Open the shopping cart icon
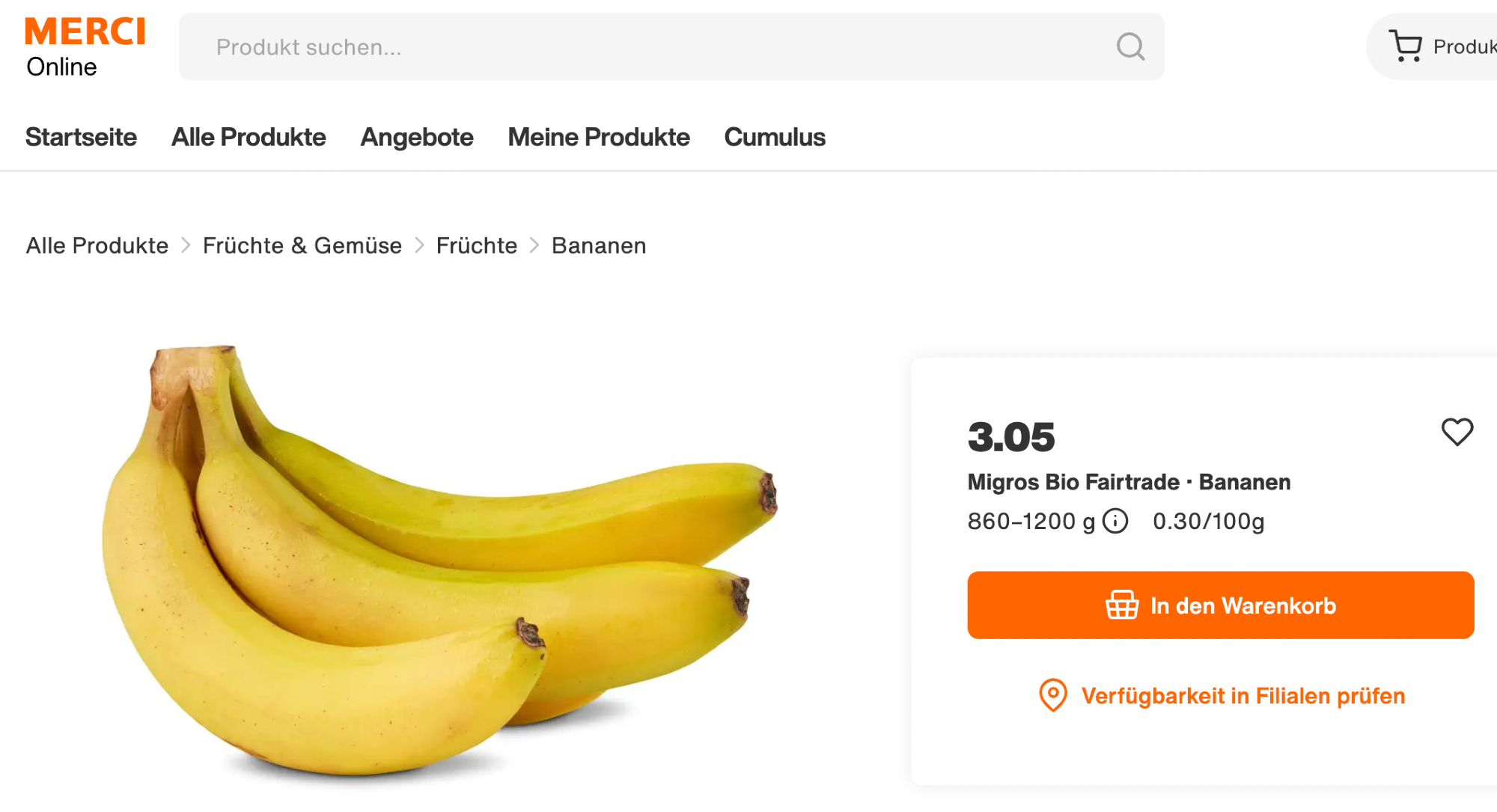This screenshot has height=812, width=1497. [x=1406, y=46]
